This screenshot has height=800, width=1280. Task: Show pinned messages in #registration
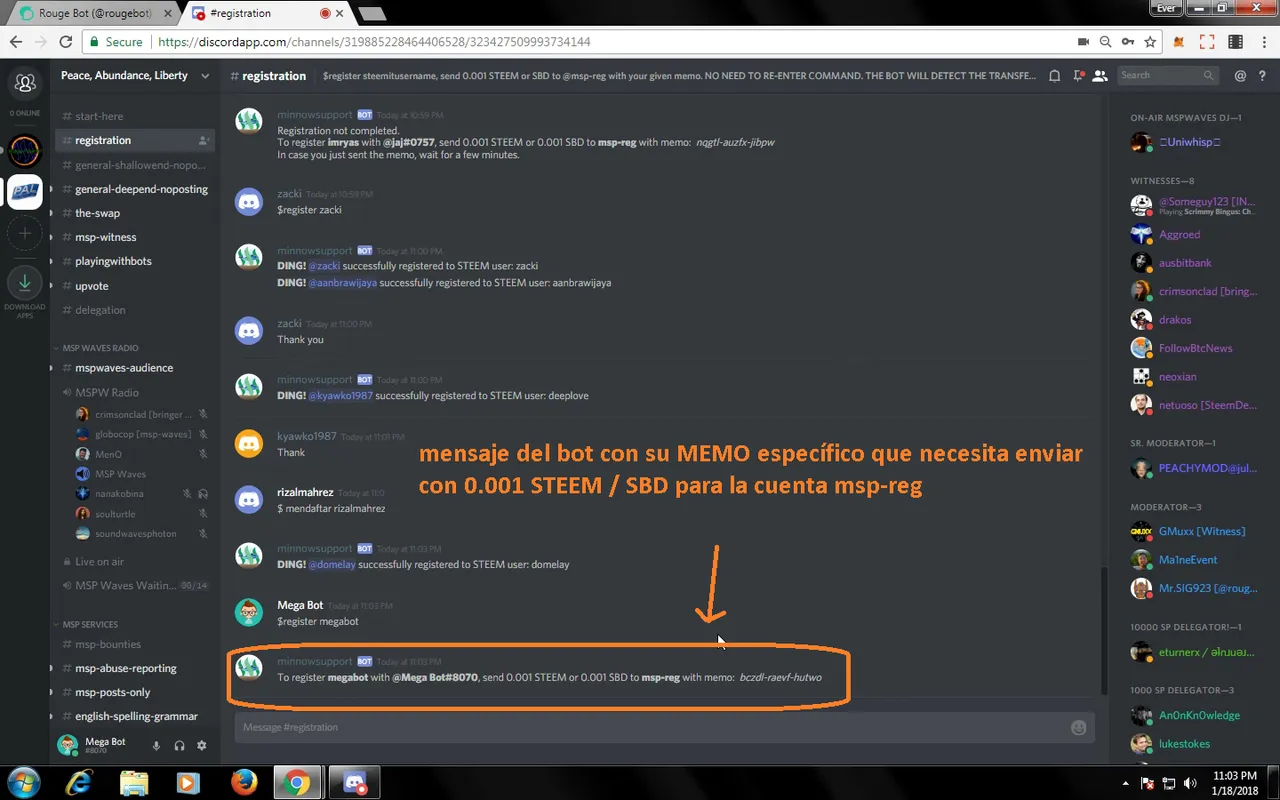tap(1078, 76)
